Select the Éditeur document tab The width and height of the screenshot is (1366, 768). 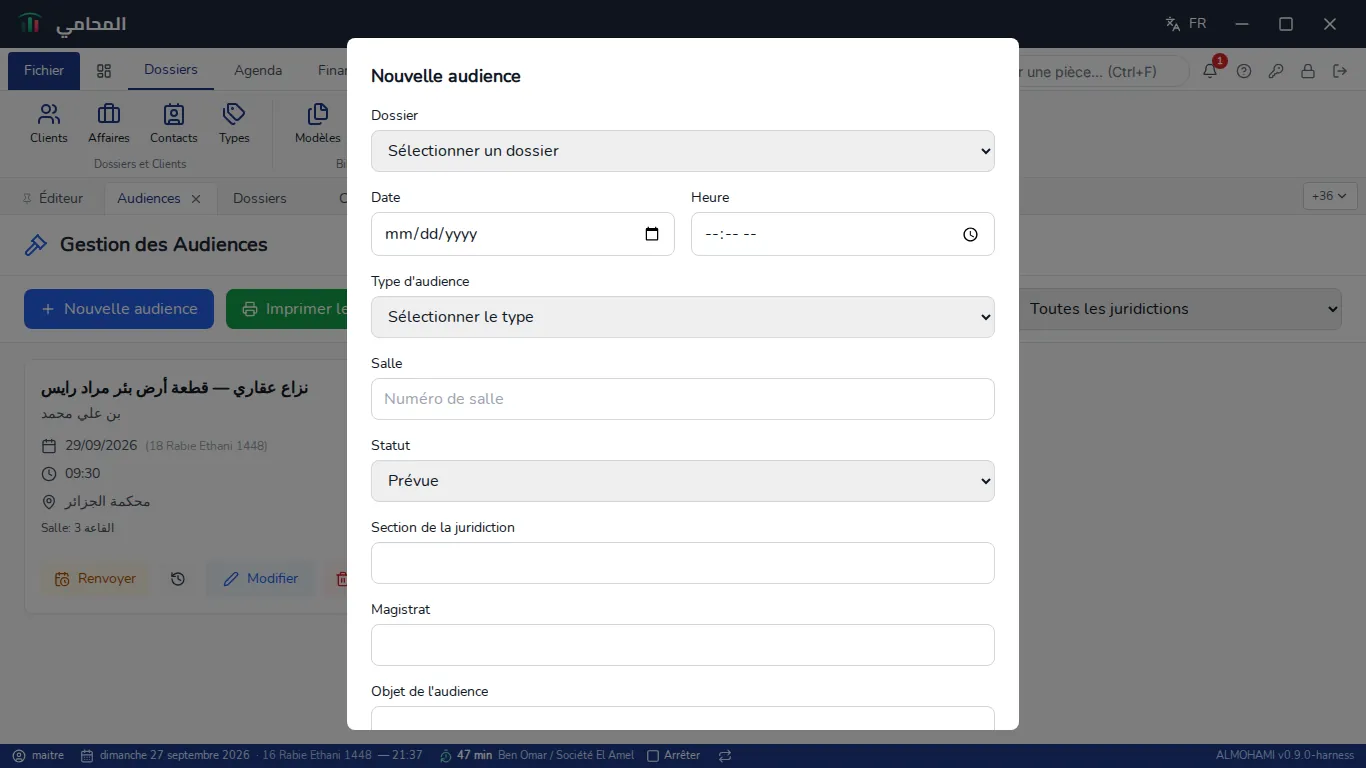(x=52, y=198)
